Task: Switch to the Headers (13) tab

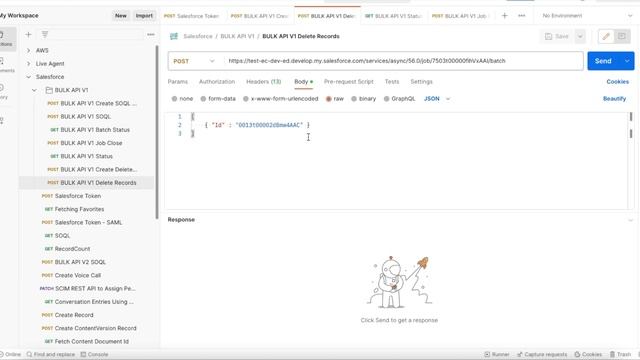Action: 264,82
